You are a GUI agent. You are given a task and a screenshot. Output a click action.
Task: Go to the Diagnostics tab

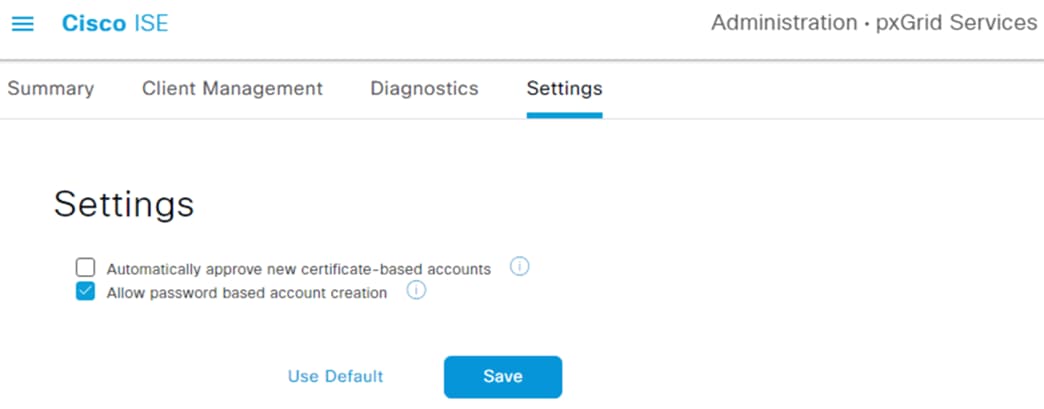click(x=424, y=89)
